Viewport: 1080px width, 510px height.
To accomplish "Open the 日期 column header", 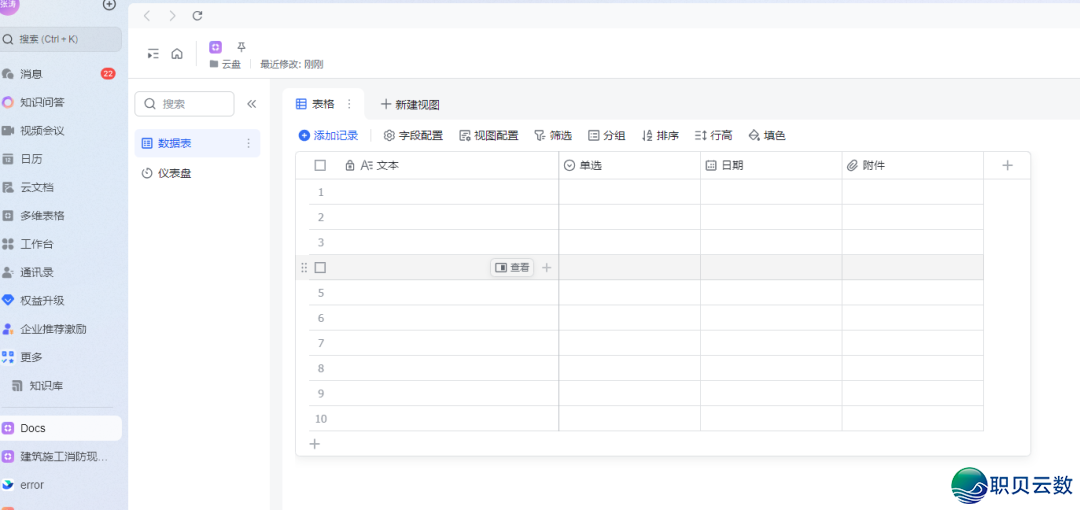I will [x=771, y=165].
